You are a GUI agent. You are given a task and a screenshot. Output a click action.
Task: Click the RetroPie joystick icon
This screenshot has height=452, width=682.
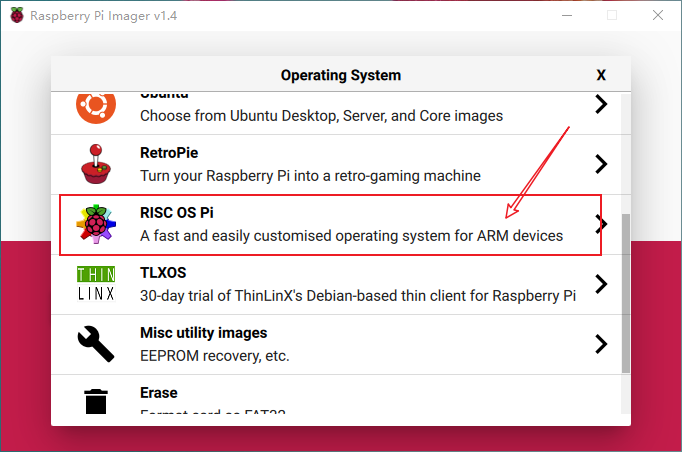pos(96,164)
